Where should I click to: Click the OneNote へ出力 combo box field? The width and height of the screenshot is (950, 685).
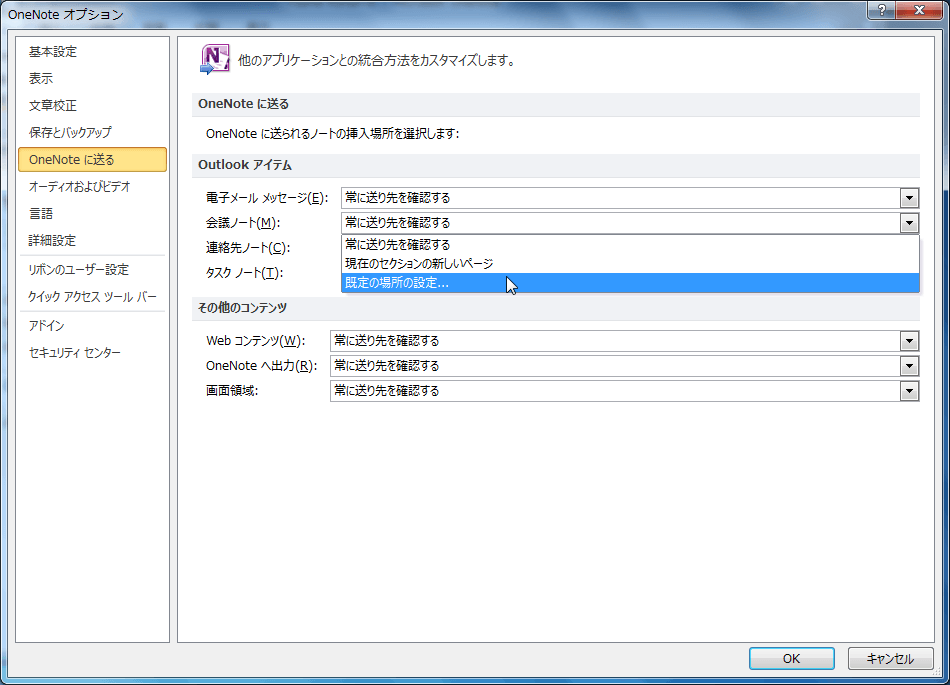coord(625,366)
